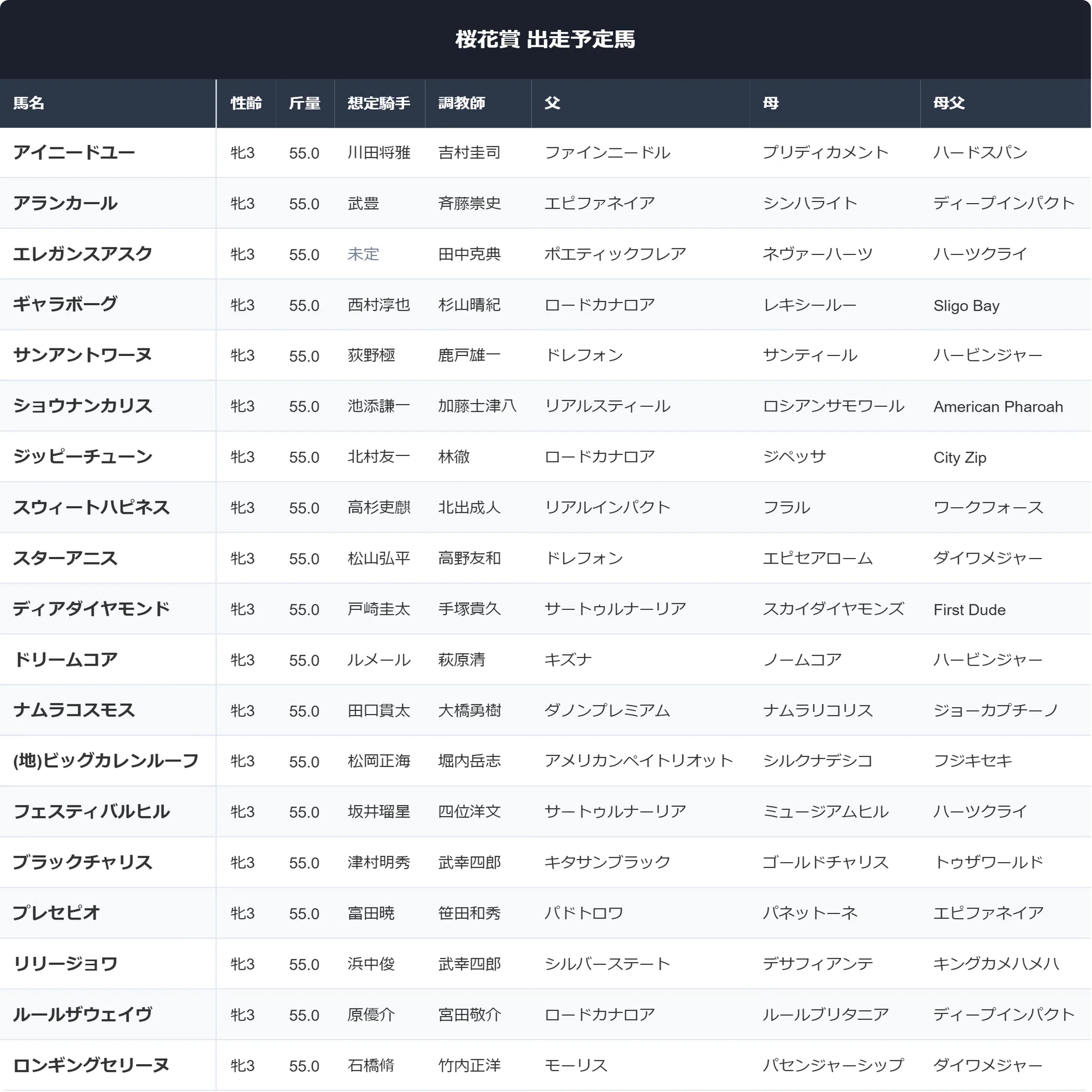Click sire ポエティックフレア
Image resolution: width=1092 pixels, height=1092 pixels.
(615, 254)
